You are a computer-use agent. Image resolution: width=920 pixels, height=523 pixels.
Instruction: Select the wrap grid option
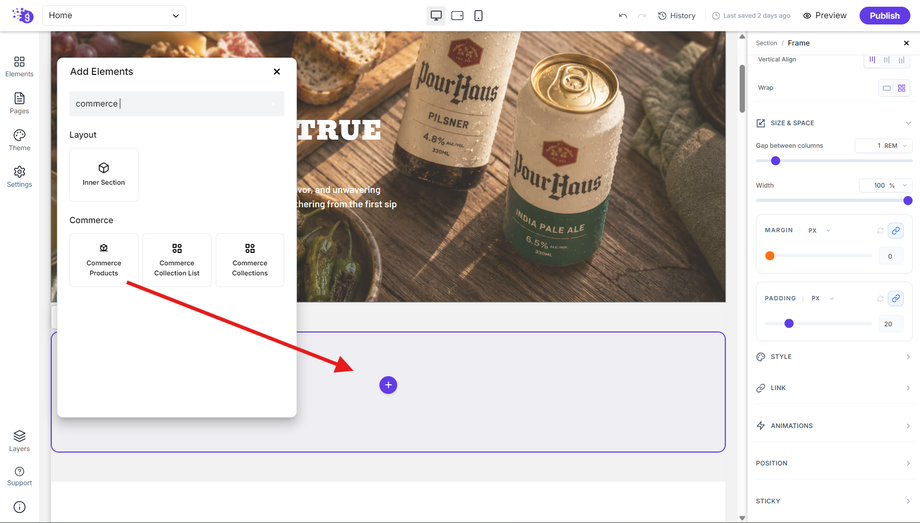[x=902, y=88]
